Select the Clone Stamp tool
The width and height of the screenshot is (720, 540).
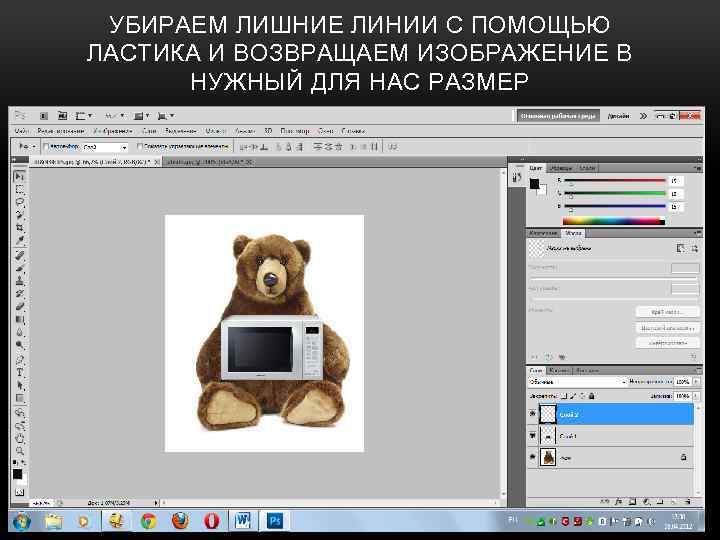(19, 281)
